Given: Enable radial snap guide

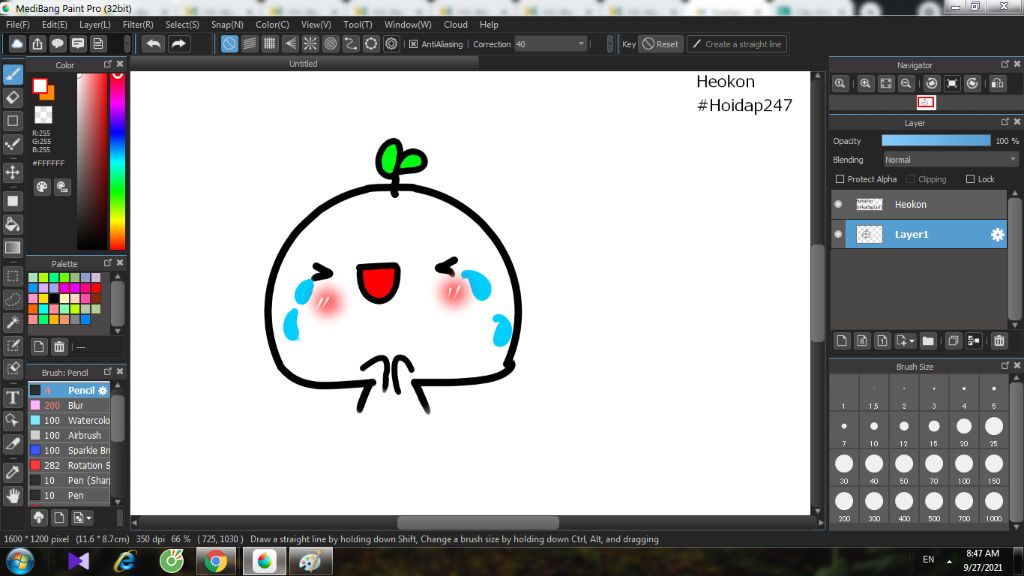Looking at the screenshot, I should [x=310, y=44].
